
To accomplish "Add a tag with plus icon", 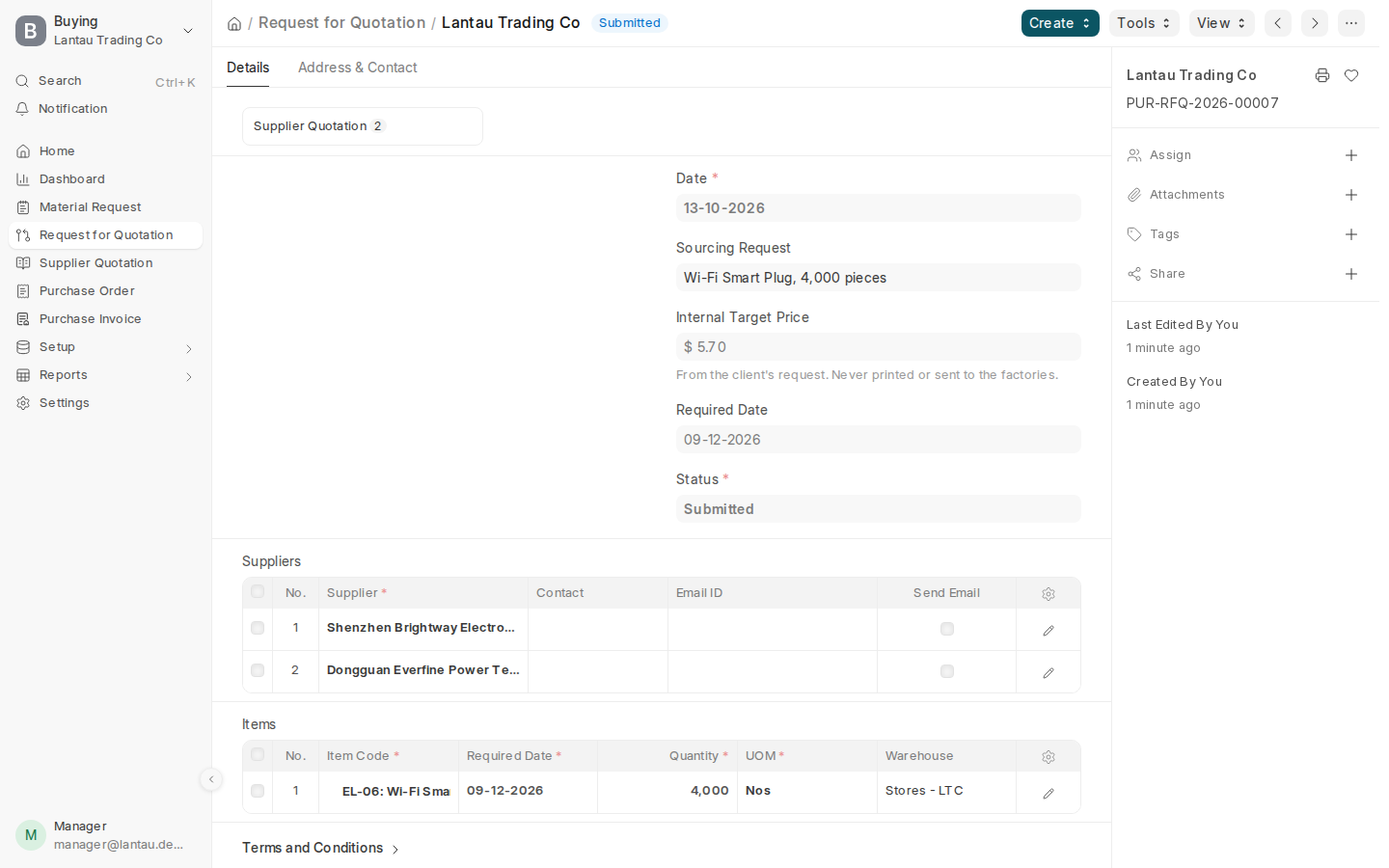I will coord(1351,234).
